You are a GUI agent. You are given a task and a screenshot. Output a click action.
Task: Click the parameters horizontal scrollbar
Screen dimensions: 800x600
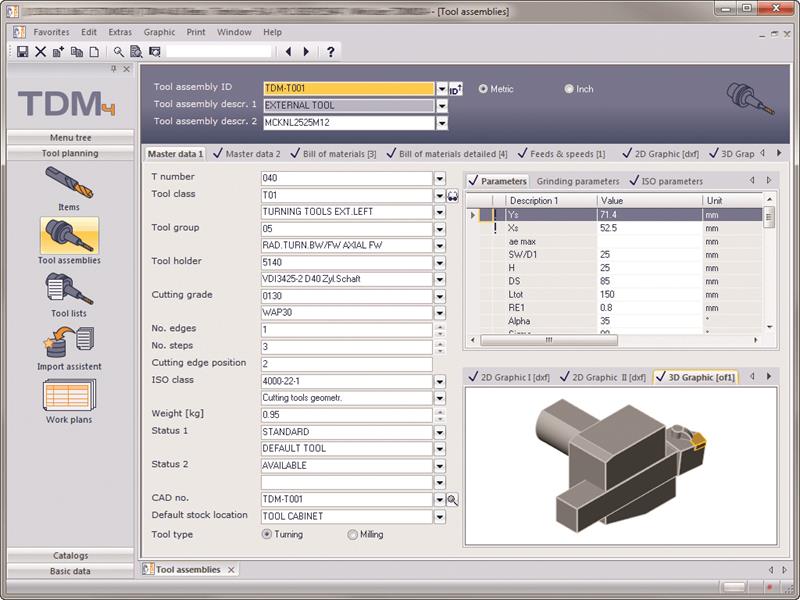click(548, 340)
